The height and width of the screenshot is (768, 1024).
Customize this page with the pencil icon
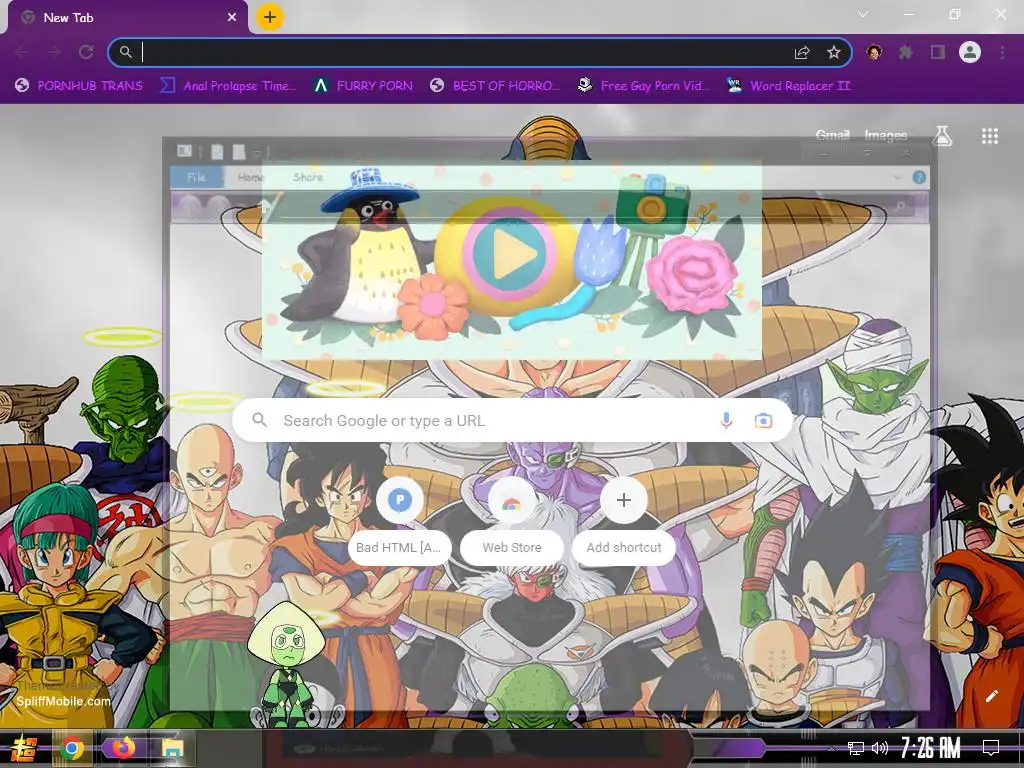(991, 696)
